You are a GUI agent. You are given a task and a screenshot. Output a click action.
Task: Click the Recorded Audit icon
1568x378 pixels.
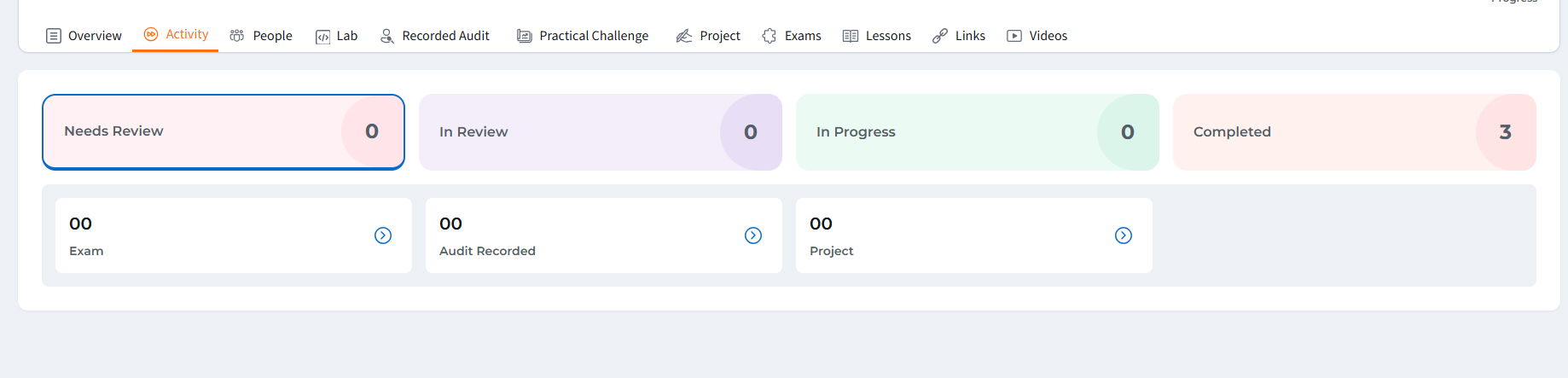(387, 36)
